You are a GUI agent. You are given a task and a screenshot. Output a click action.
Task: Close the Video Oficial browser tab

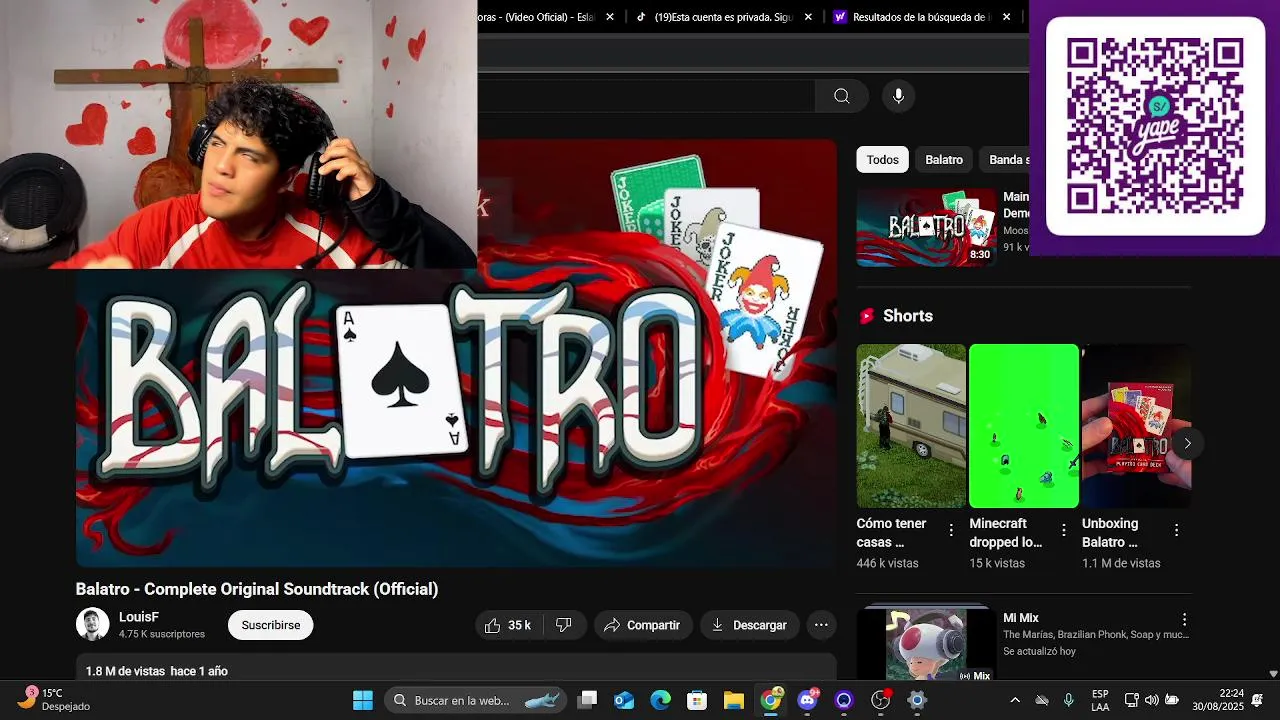click(x=610, y=17)
